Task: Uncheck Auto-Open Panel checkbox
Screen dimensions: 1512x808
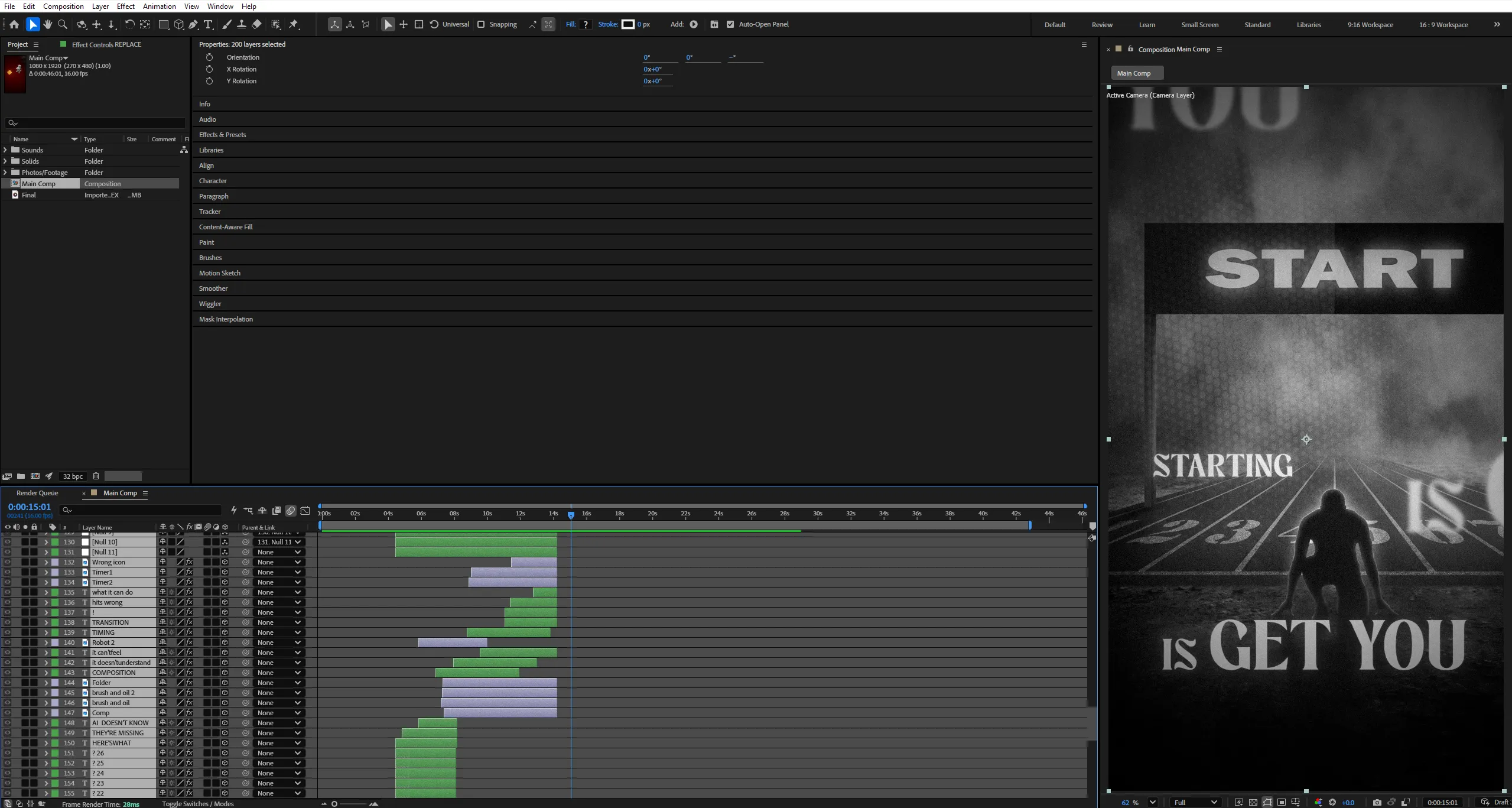Action: [730, 24]
